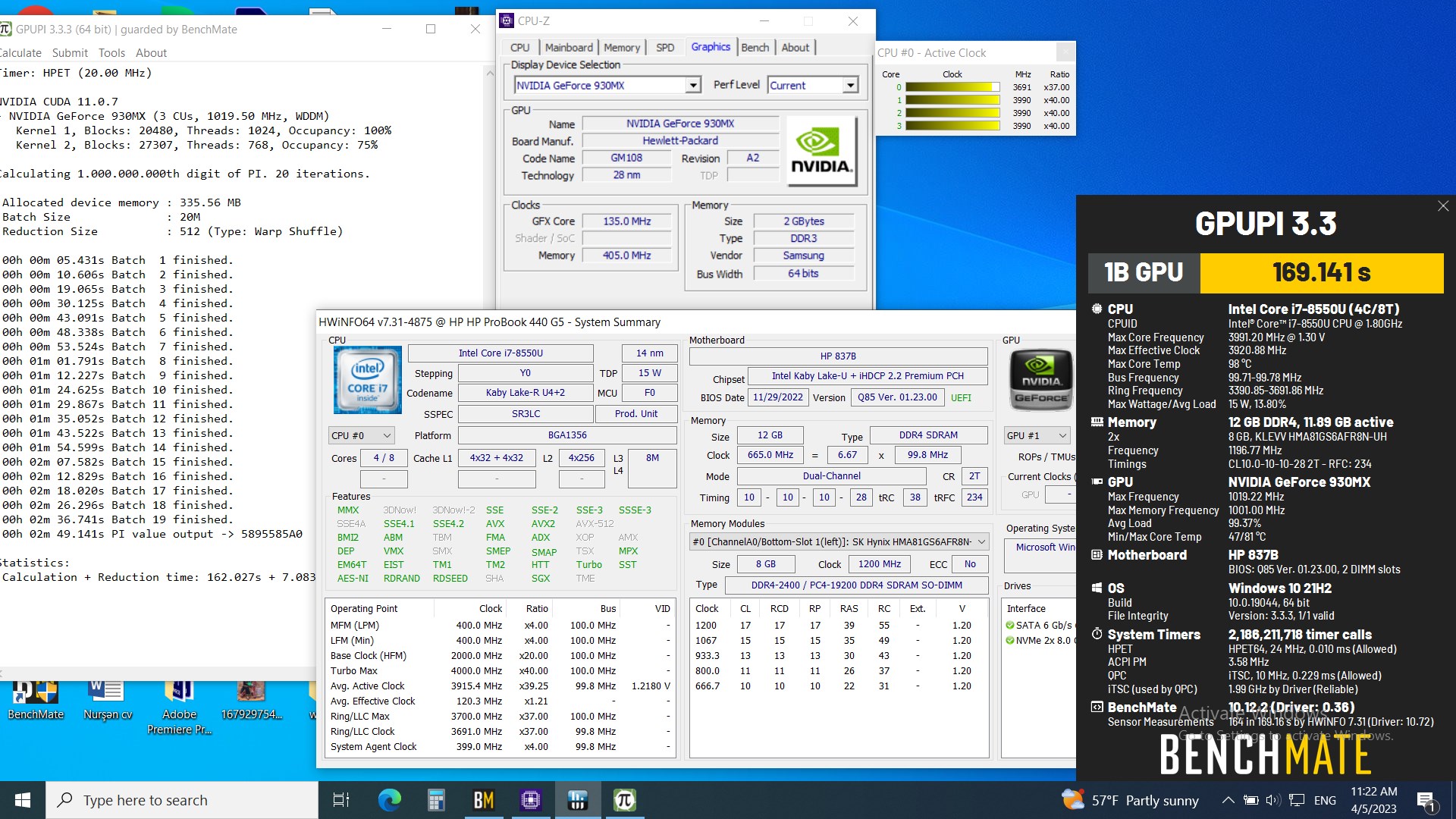
Task: Click SATA 6 Gb/s drive interface entry
Action: [x=1039, y=626]
